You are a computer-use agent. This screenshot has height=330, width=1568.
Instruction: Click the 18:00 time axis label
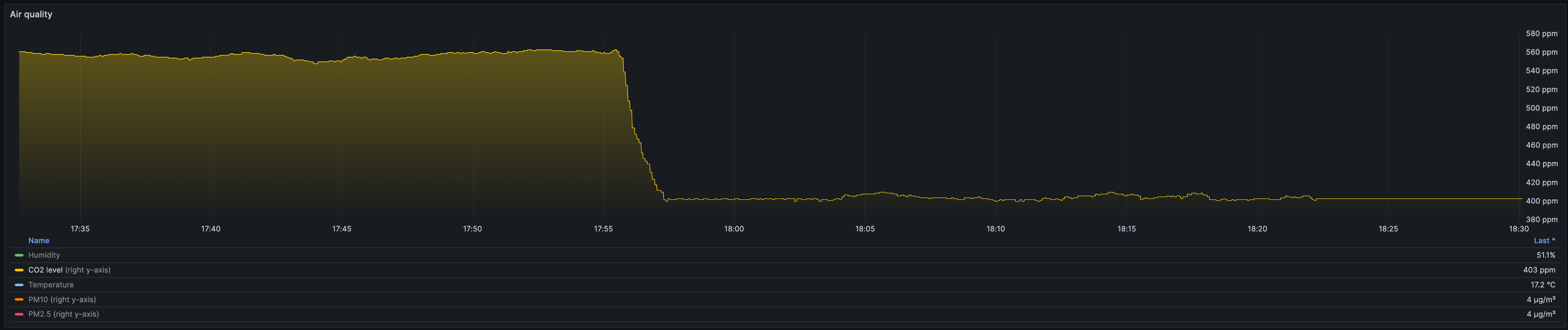734,229
